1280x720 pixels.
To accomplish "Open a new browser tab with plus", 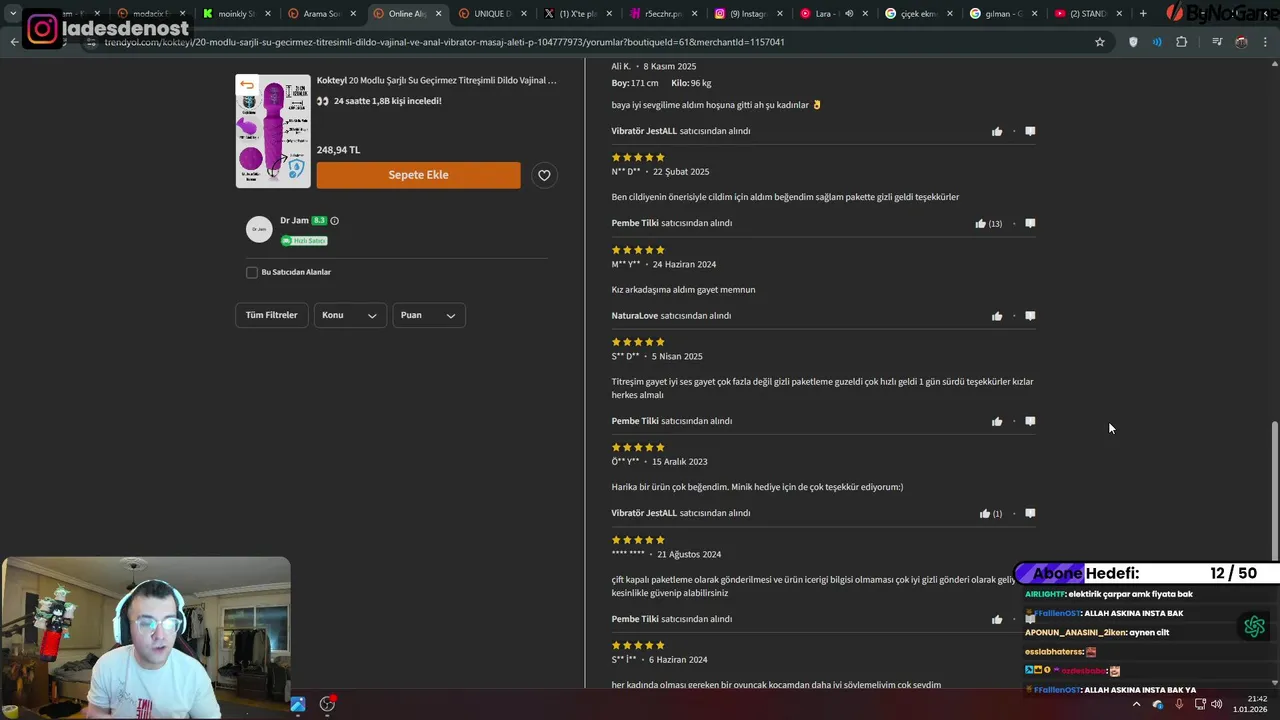I will [x=1143, y=14].
